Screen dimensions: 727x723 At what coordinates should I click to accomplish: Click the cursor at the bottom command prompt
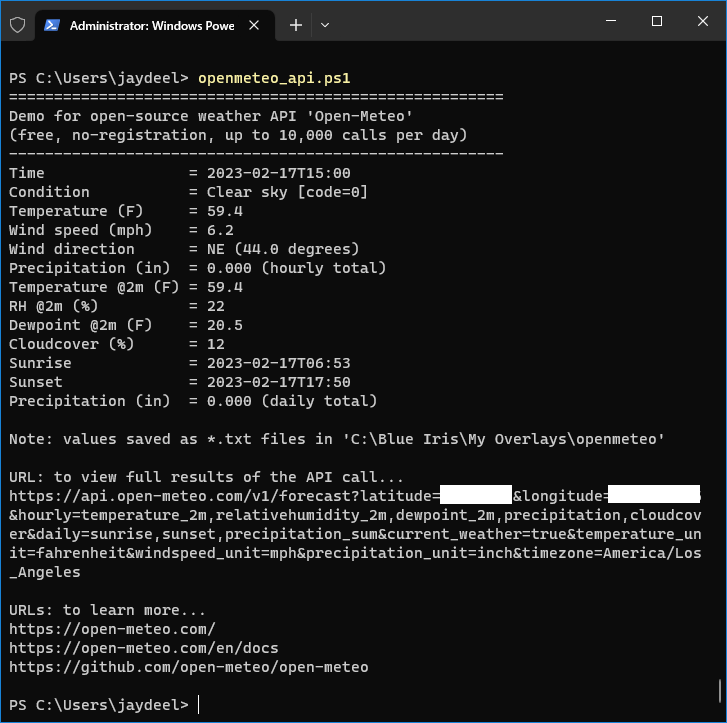pyautogui.click(x=199, y=705)
